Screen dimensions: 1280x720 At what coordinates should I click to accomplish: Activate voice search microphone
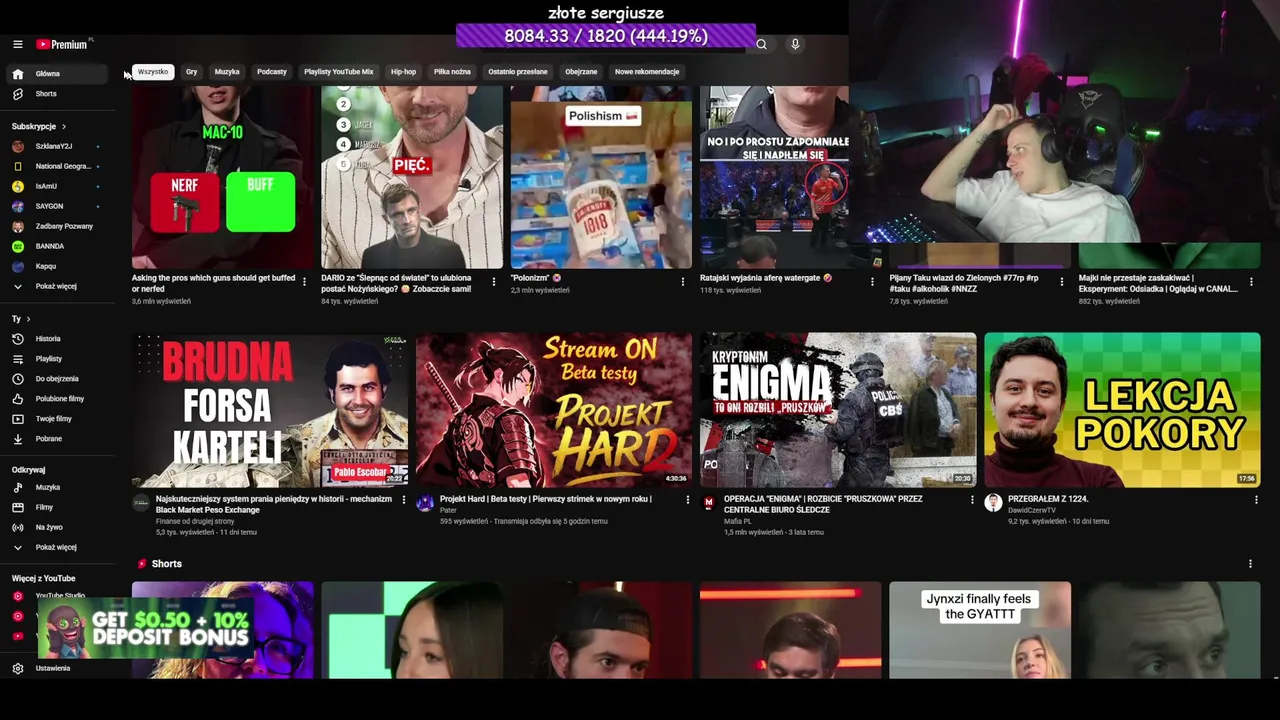tap(795, 44)
